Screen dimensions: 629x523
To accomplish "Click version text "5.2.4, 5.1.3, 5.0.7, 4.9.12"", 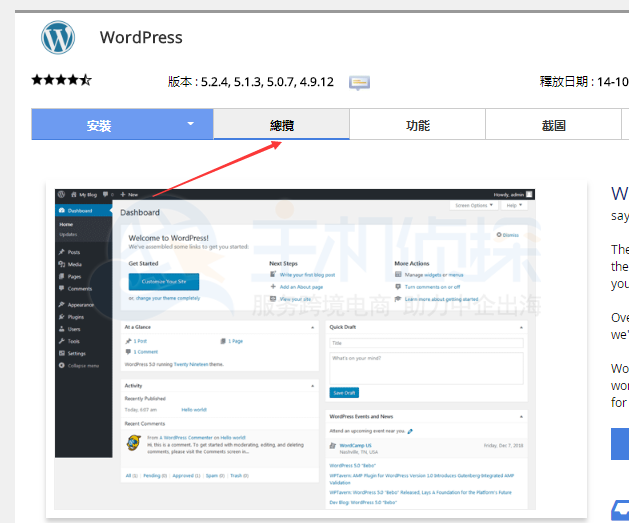I will tap(267, 82).
